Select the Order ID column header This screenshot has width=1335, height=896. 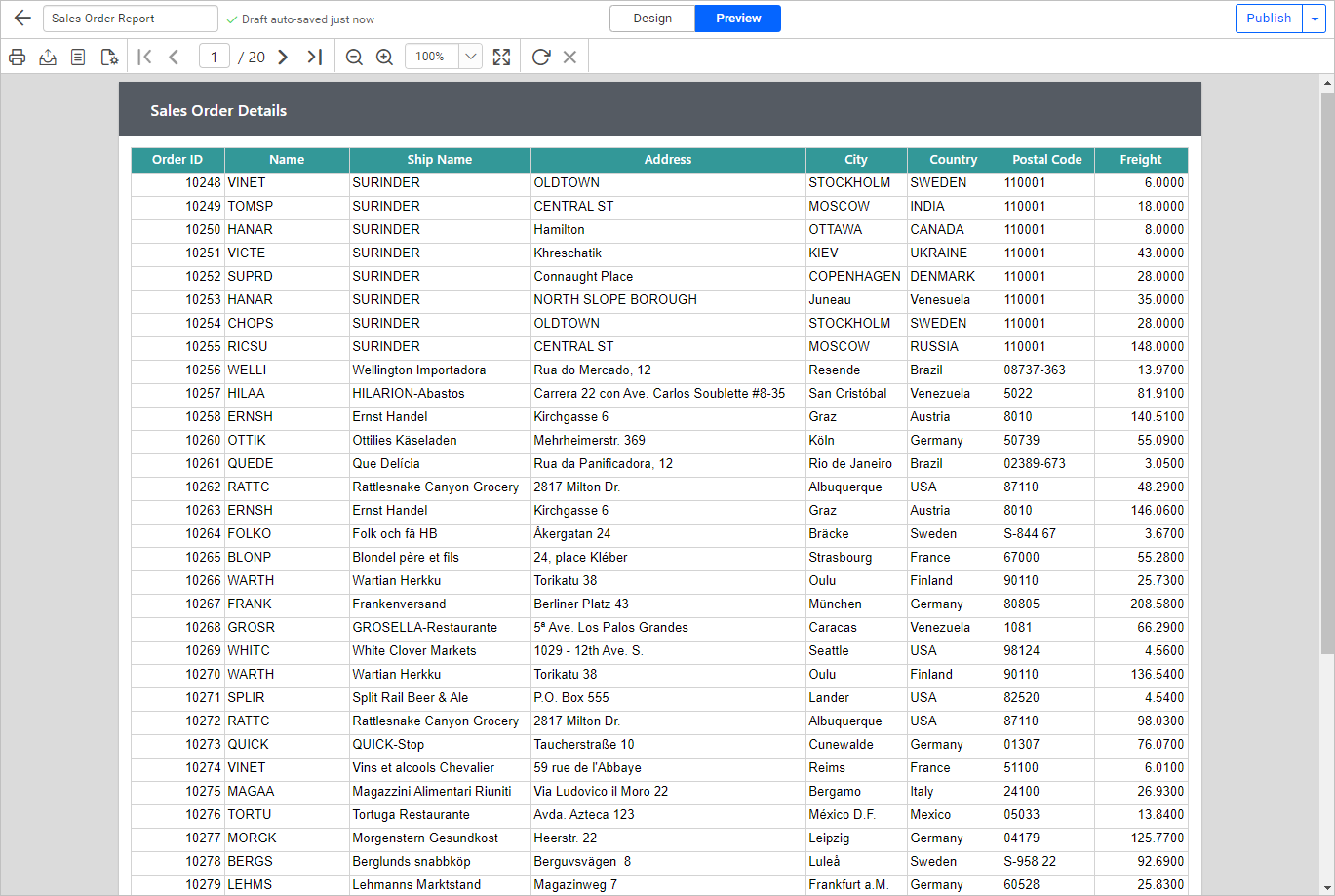tap(177, 159)
